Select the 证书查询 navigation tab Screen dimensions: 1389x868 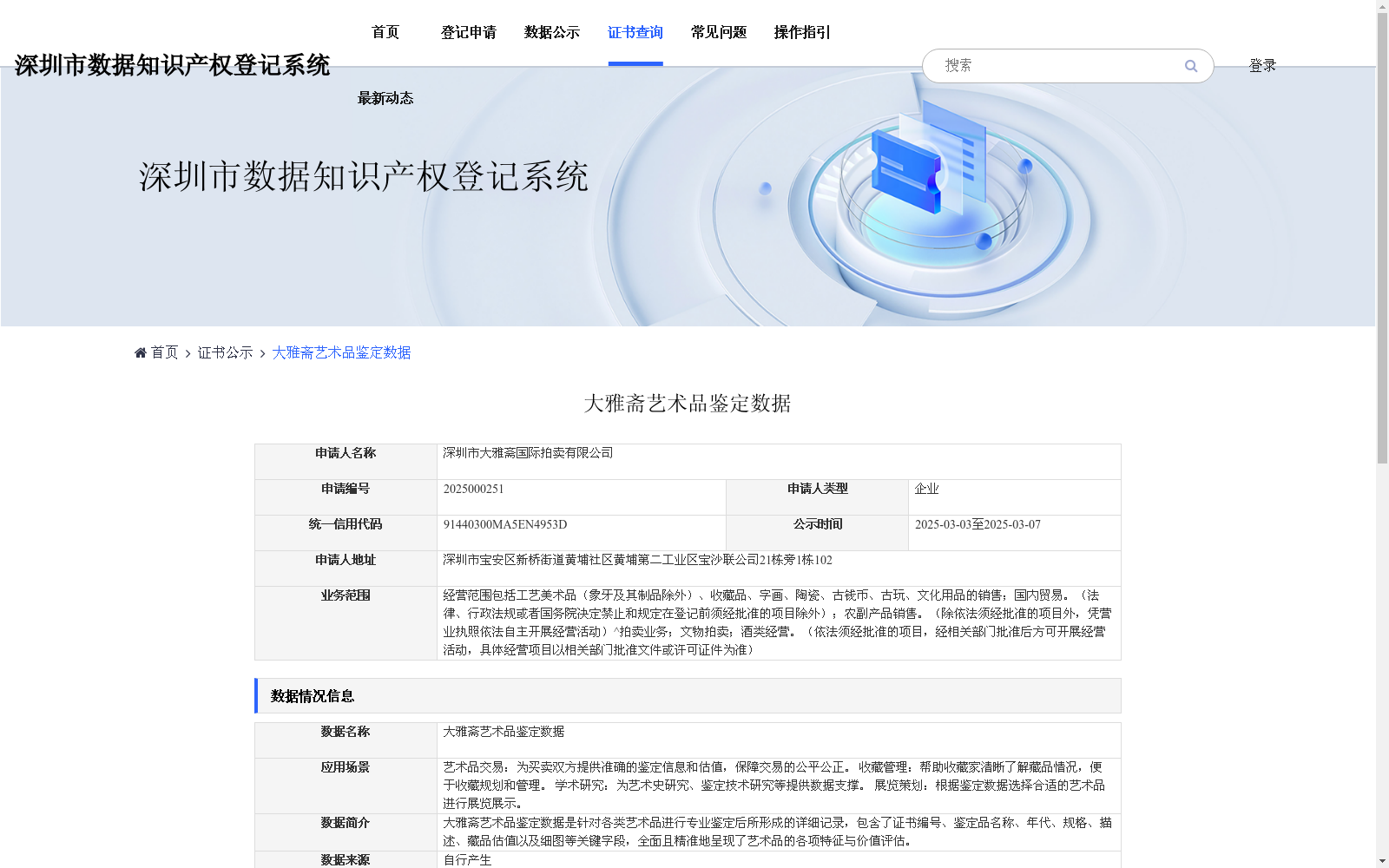tap(635, 32)
